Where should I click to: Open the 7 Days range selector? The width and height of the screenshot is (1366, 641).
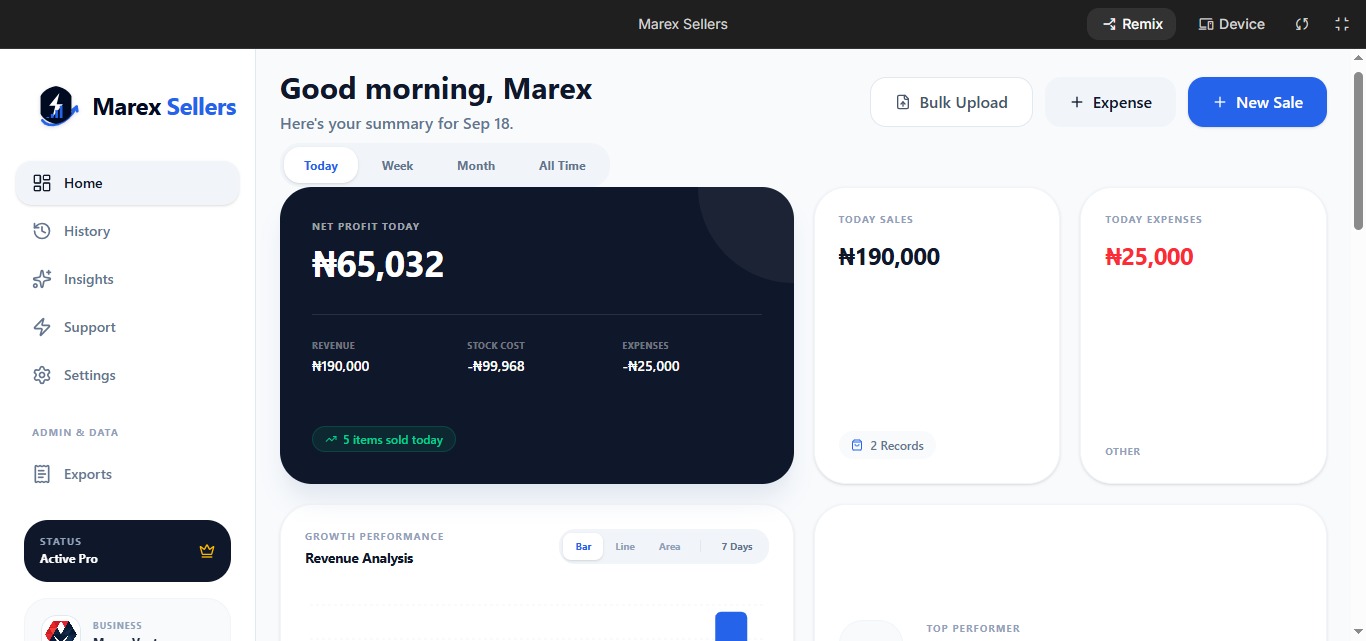click(737, 546)
